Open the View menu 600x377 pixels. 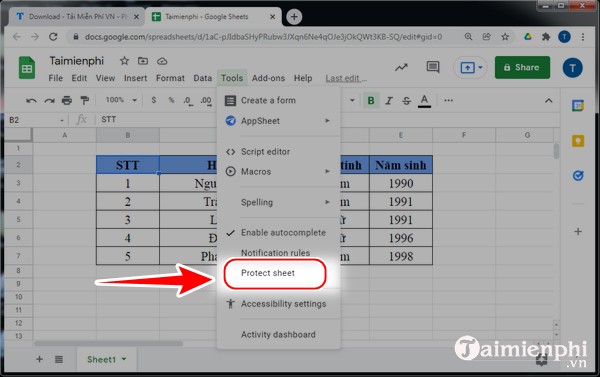coord(105,78)
